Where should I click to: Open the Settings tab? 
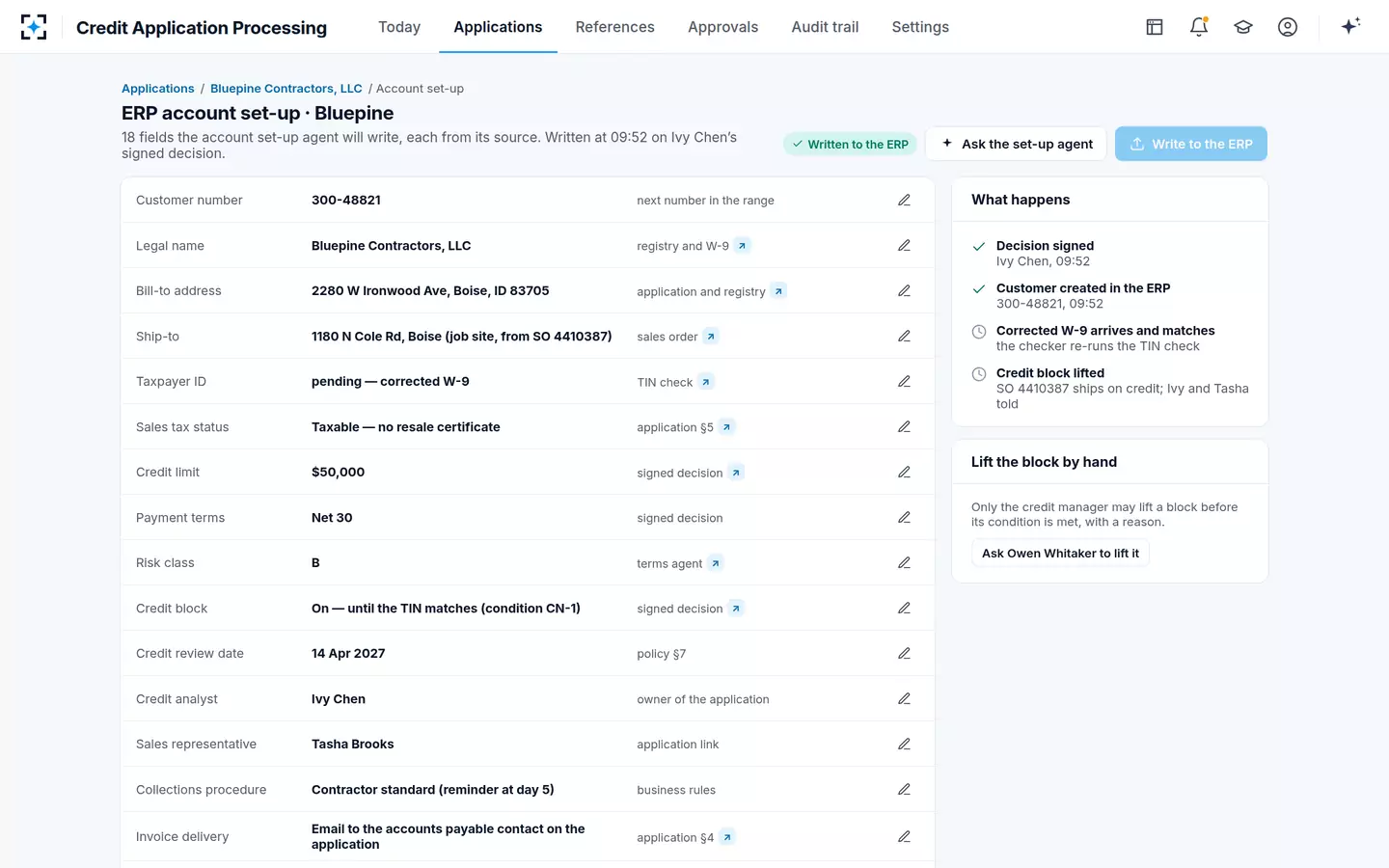pos(920,27)
